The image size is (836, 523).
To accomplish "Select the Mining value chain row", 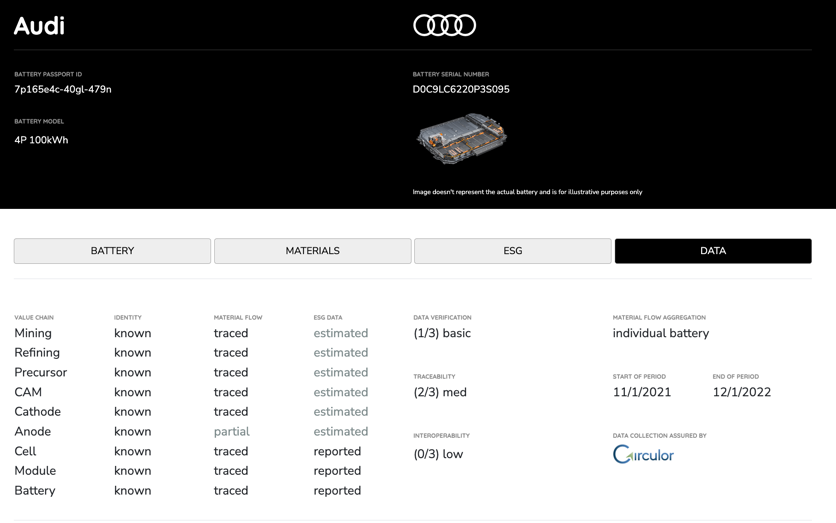I will (33, 333).
